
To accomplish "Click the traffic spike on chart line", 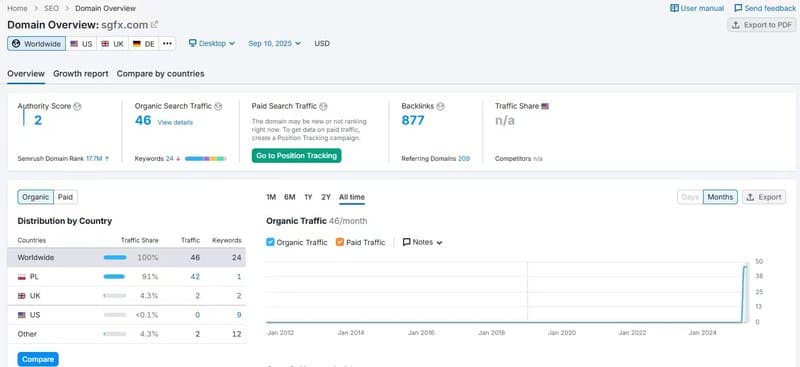I will point(745,267).
